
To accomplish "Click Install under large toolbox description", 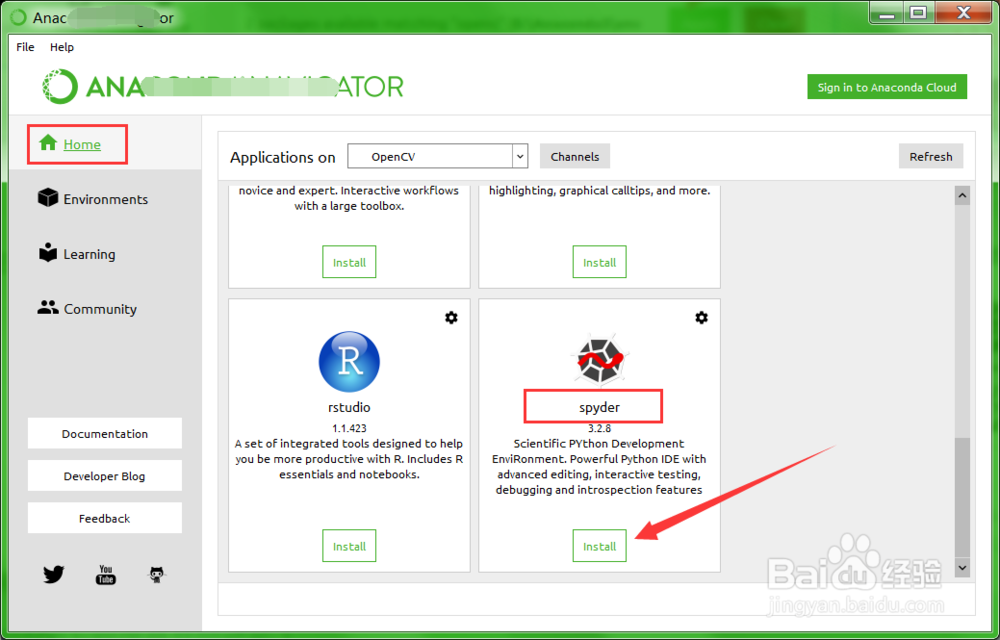I will [x=349, y=262].
